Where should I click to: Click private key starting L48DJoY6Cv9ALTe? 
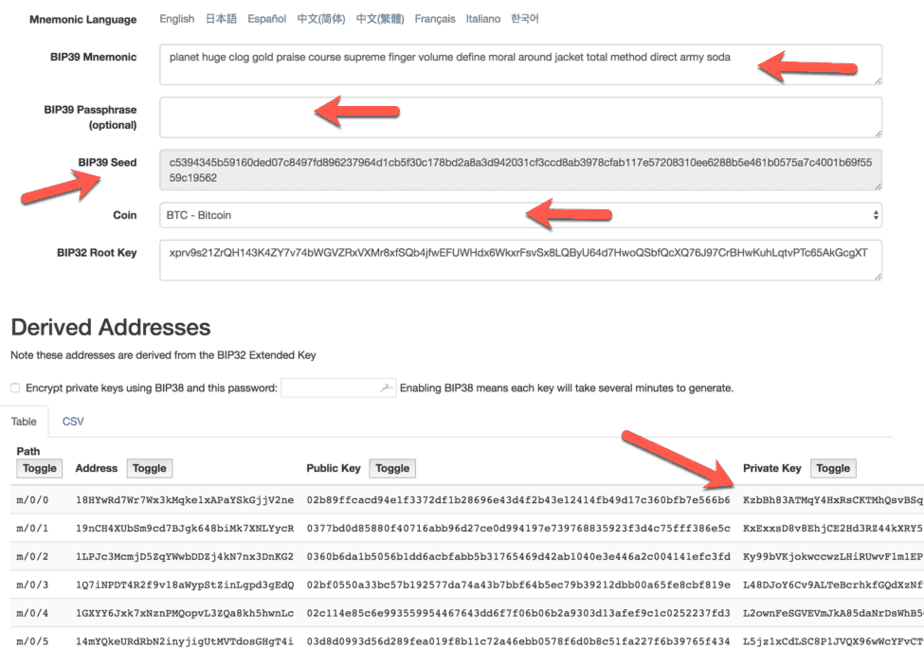coord(833,585)
